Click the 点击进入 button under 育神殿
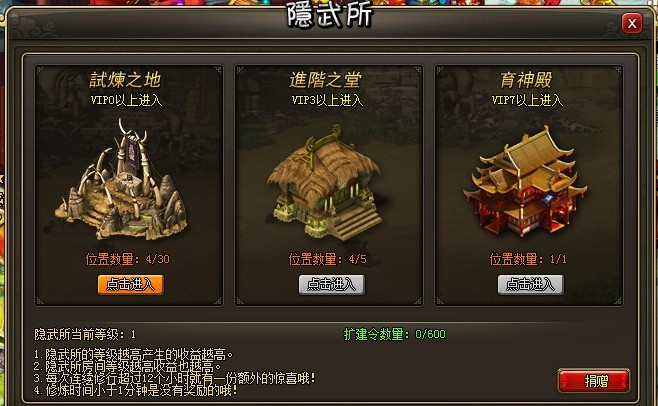Viewport: 658px width, 406px height. [x=530, y=285]
